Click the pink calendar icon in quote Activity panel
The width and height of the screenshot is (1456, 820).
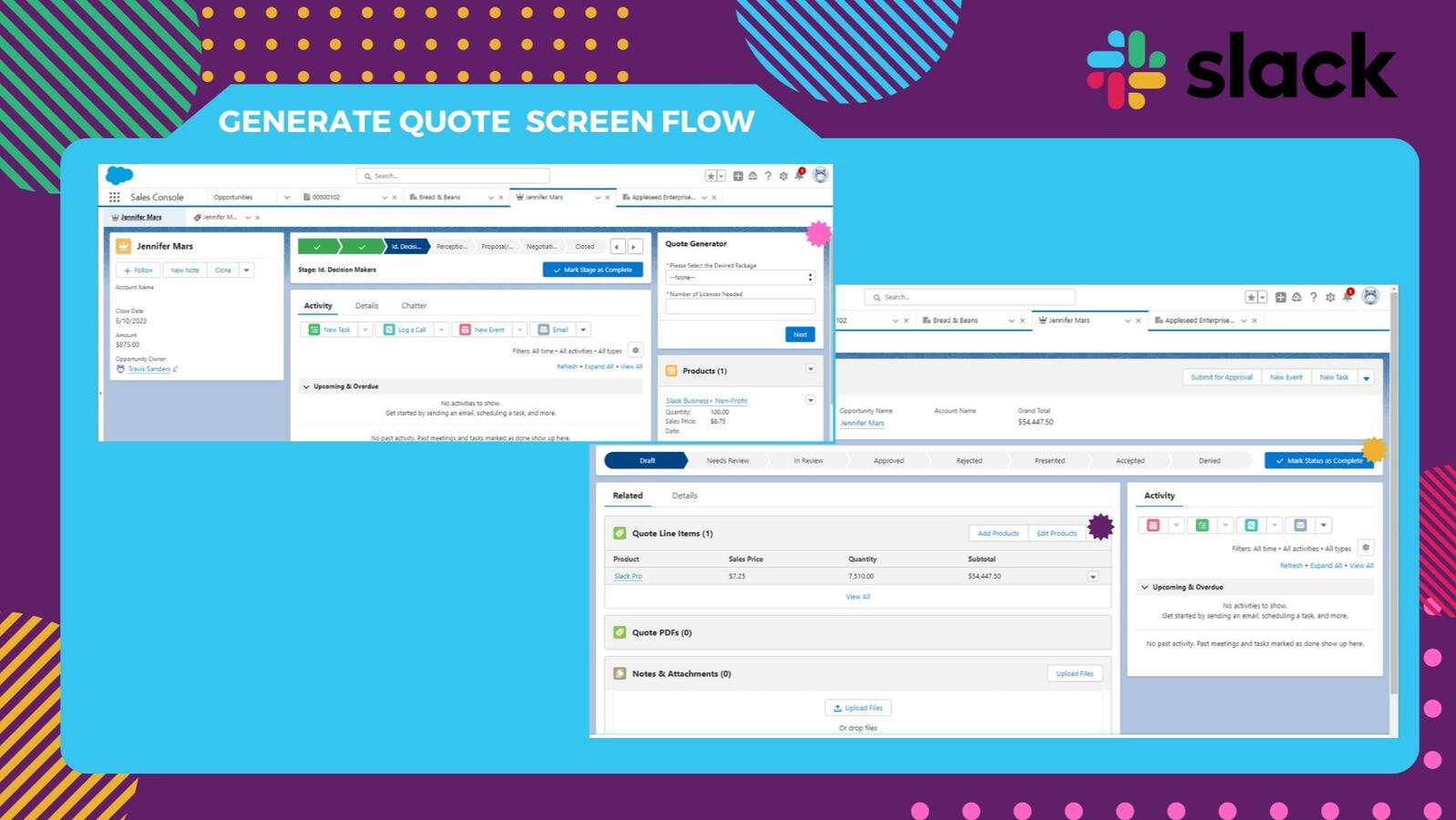(1153, 525)
